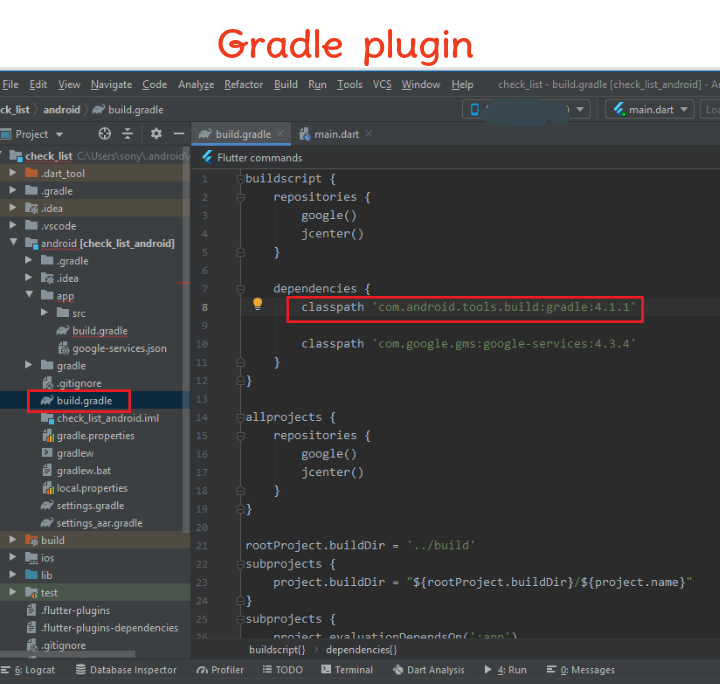Select android build.gradle in tree
720x684 pixels.
84,400
